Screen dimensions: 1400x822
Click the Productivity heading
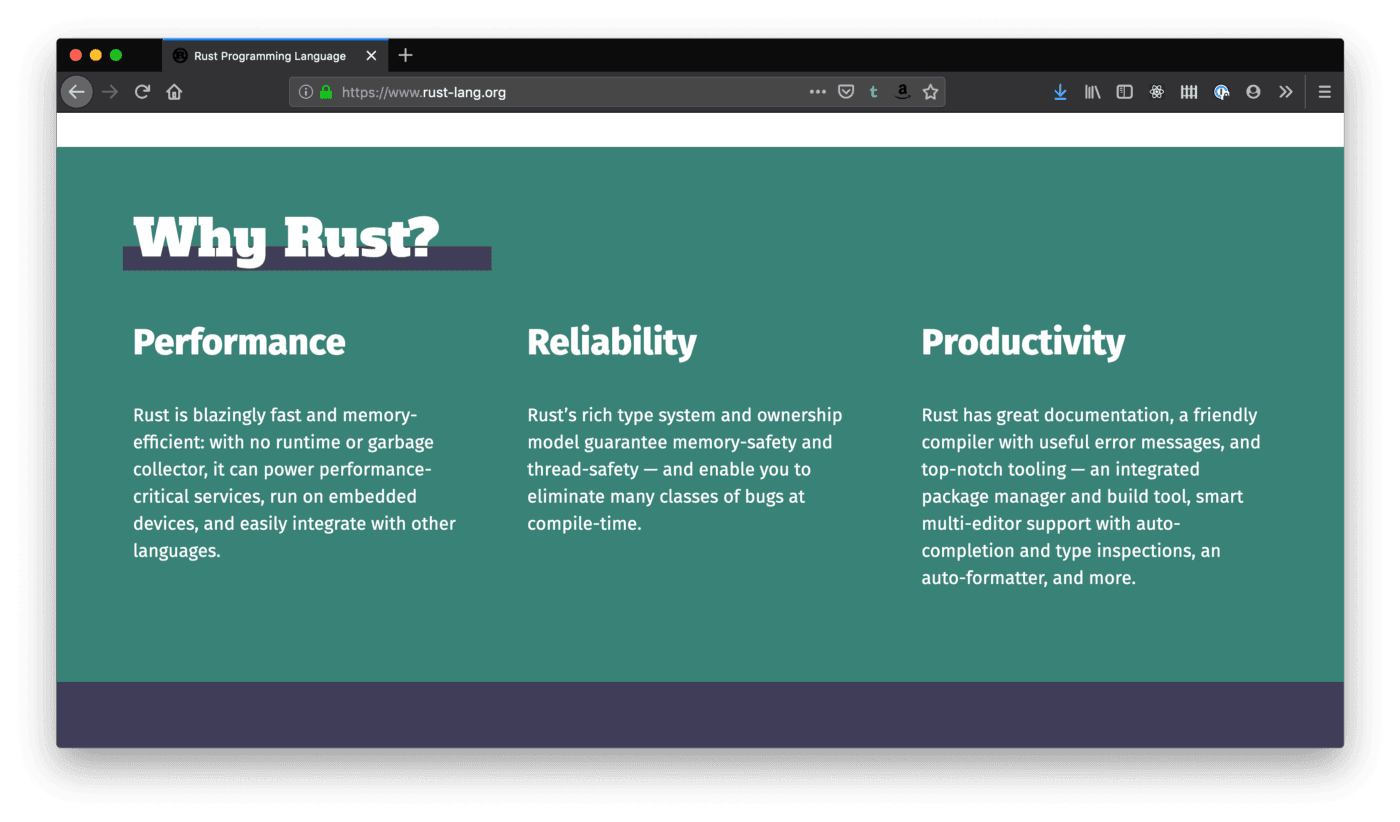tap(1023, 342)
